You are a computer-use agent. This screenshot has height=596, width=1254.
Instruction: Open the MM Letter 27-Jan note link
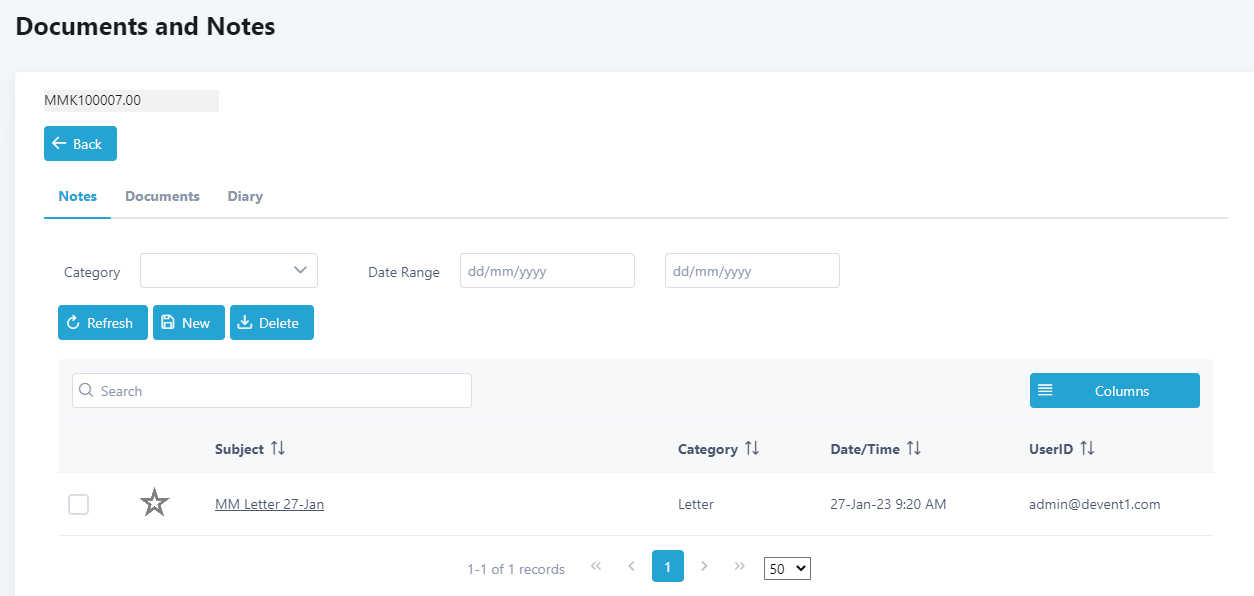(x=269, y=504)
